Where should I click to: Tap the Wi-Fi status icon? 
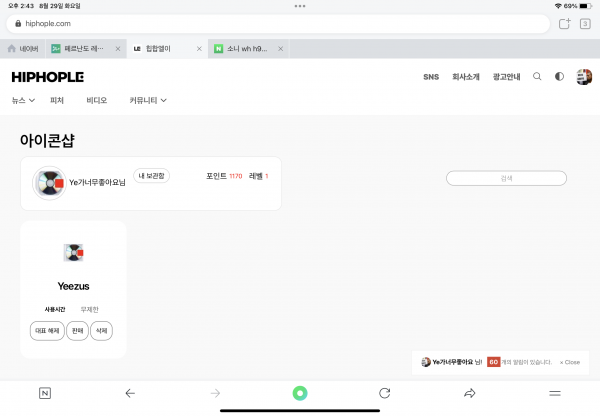(x=558, y=6)
